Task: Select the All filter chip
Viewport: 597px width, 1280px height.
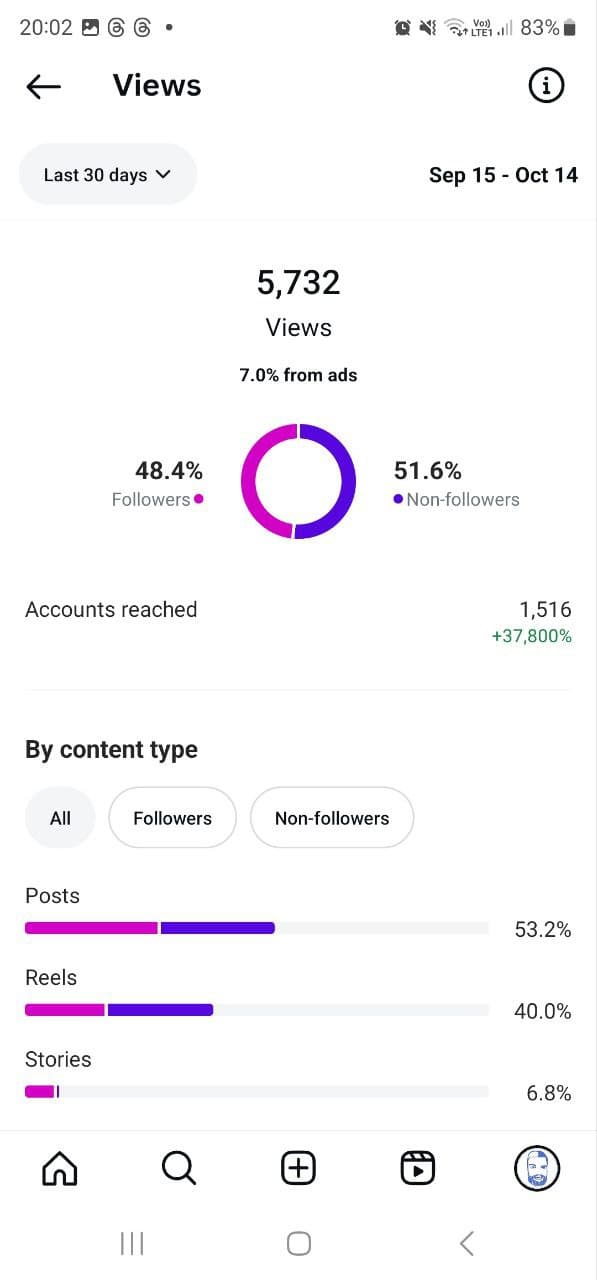Action: click(x=60, y=818)
